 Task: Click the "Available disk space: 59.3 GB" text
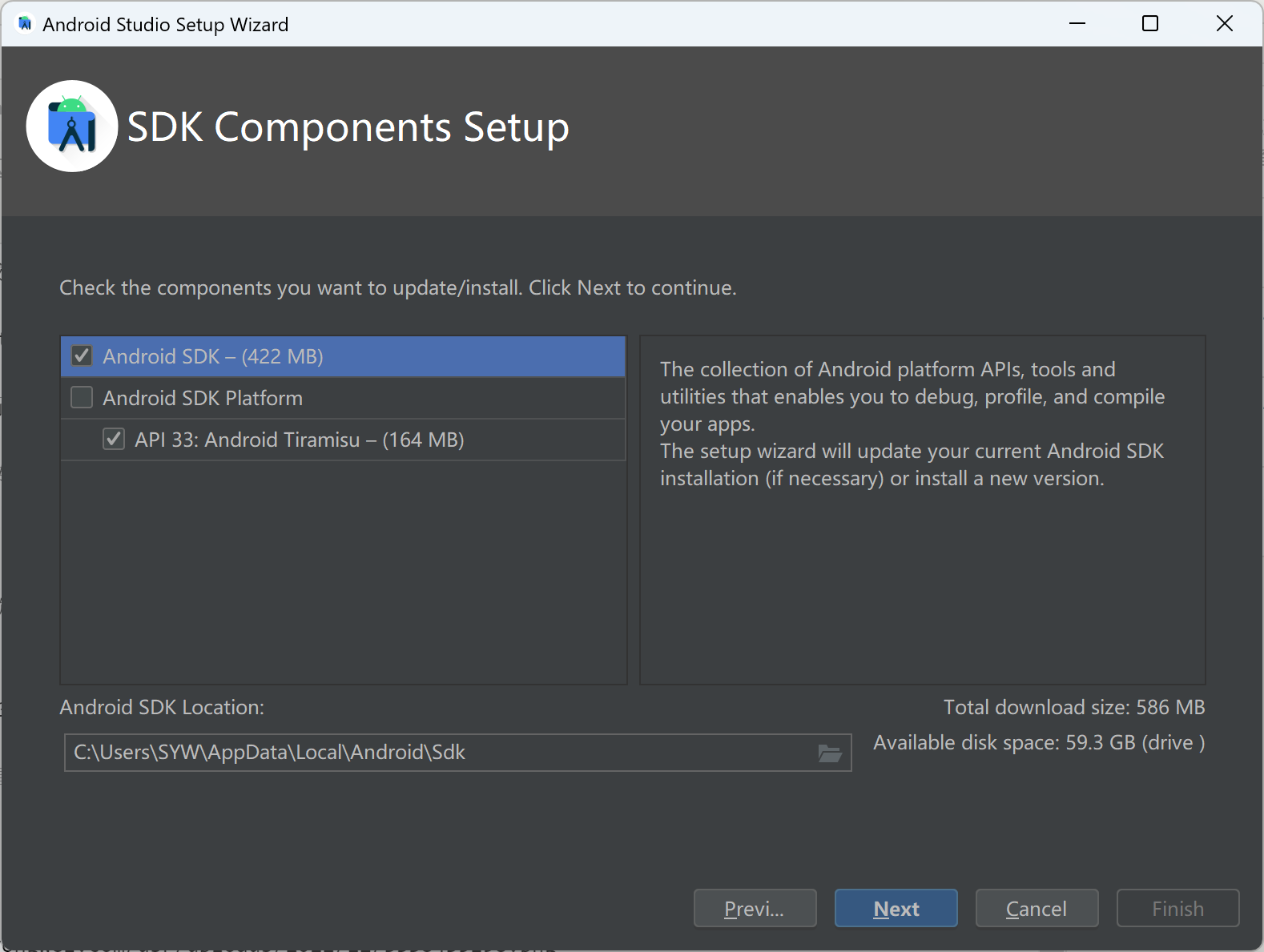click(x=1039, y=743)
